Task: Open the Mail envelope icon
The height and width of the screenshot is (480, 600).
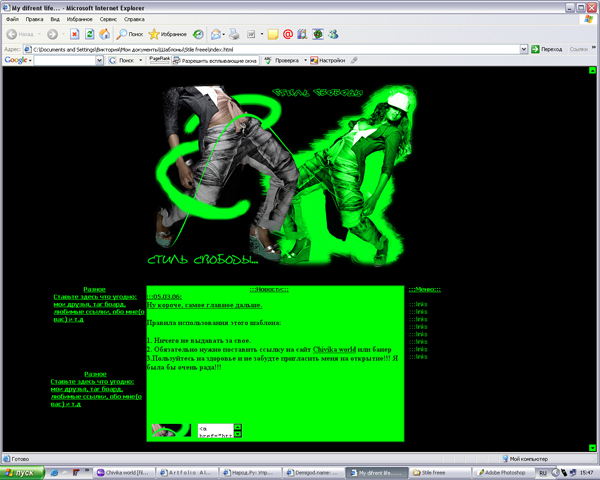Action: 216,34
